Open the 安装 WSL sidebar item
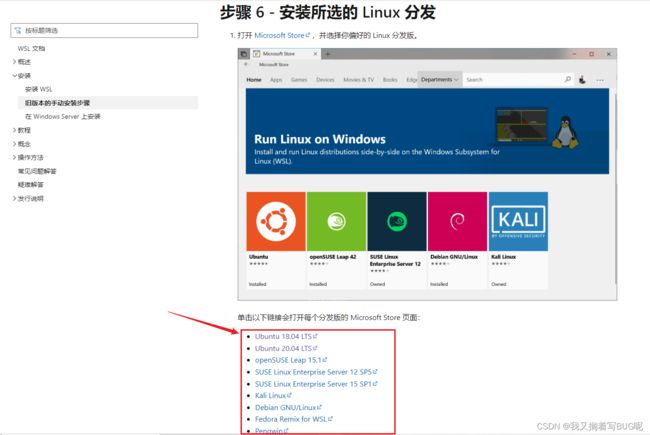Viewport: 650px width, 435px height. coord(39,89)
